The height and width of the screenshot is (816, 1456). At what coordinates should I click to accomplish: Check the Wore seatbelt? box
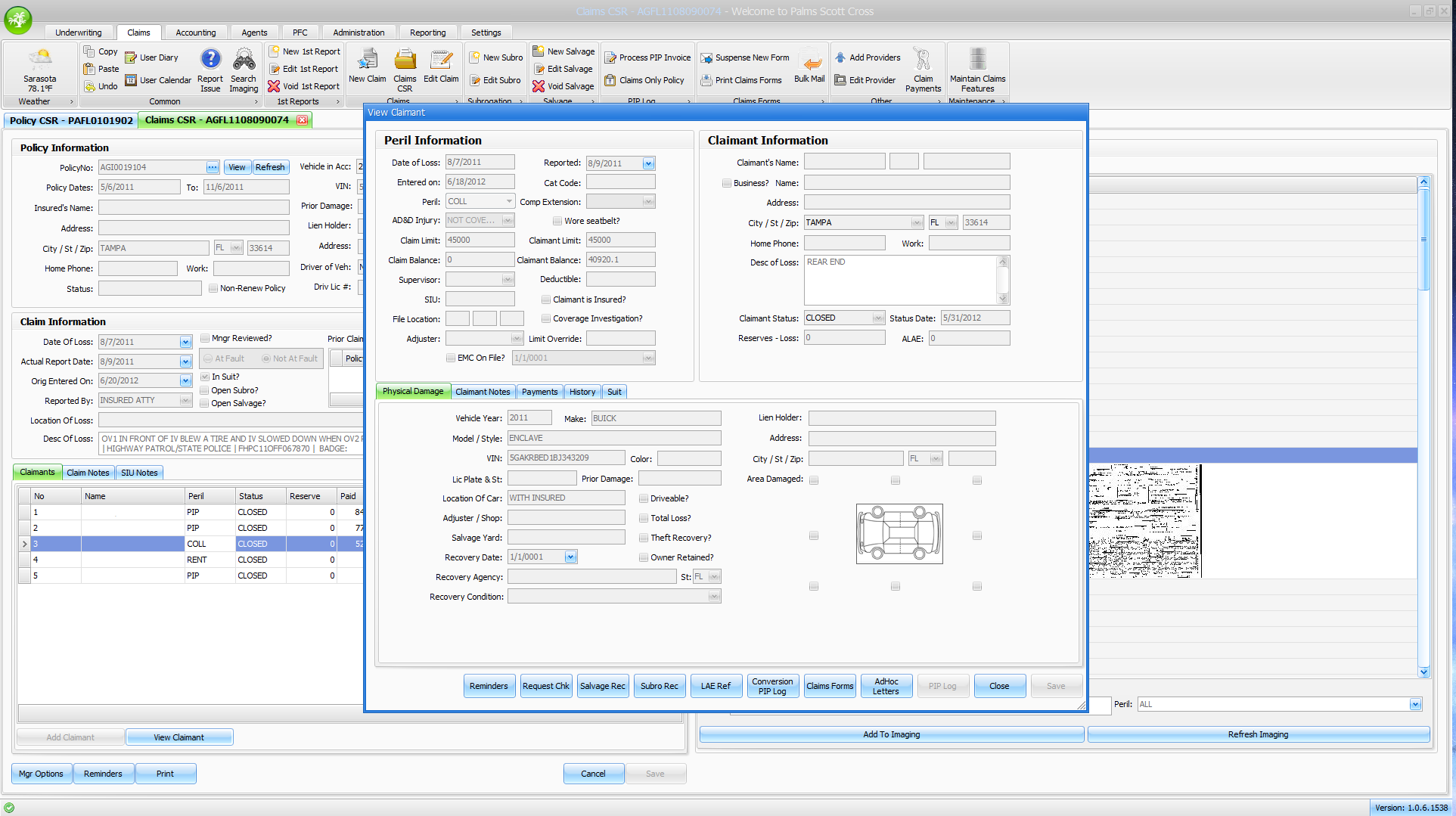pos(557,221)
